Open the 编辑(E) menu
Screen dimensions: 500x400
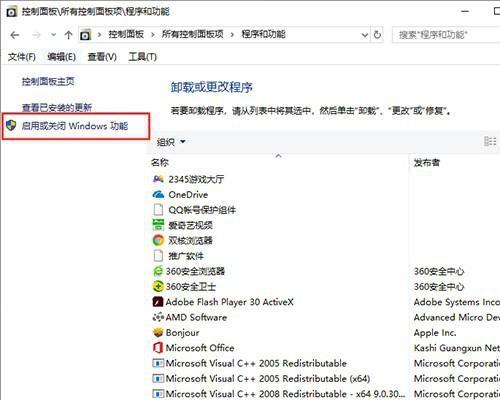click(62, 57)
